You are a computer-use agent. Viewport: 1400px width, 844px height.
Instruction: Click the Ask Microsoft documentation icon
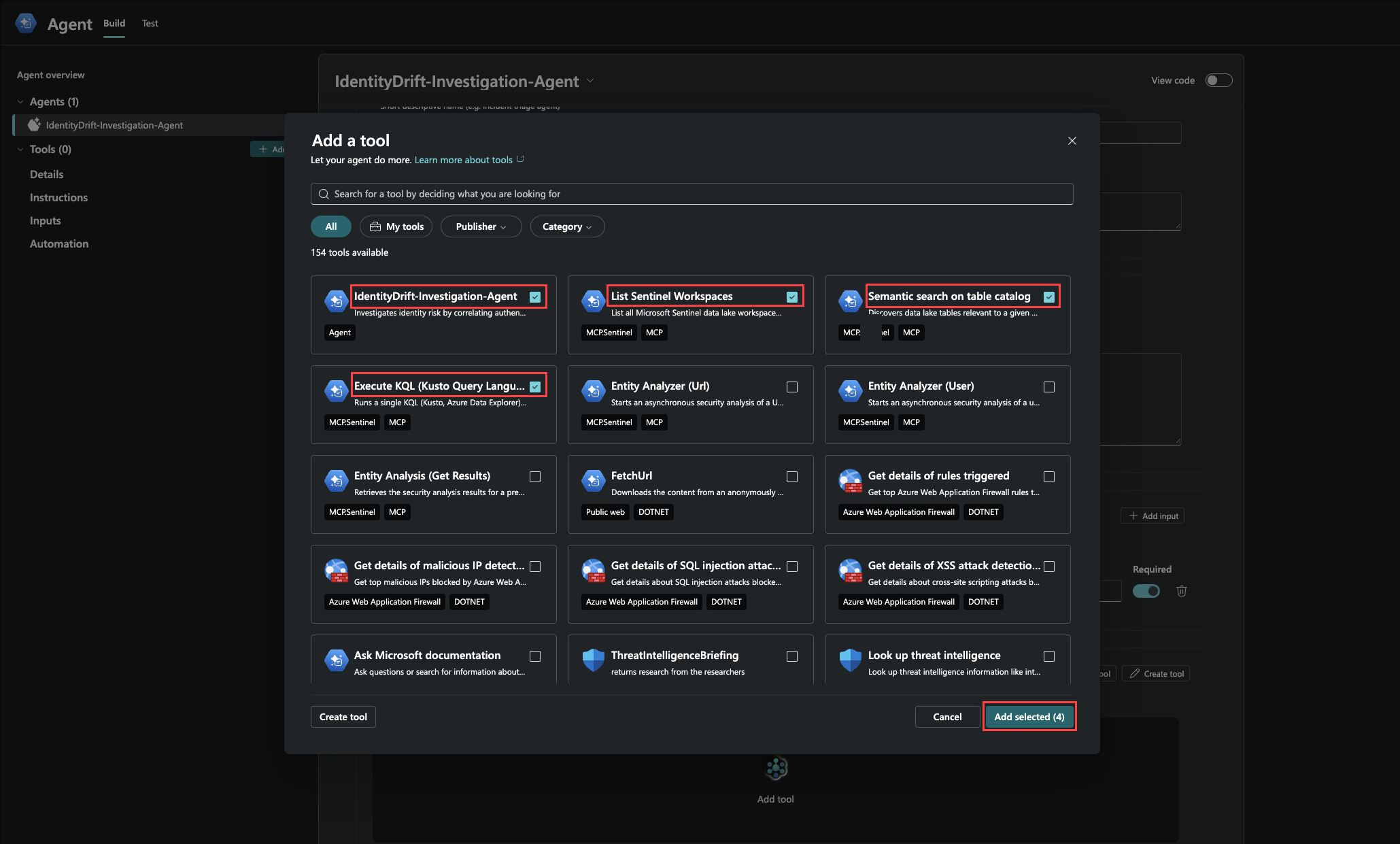[336, 659]
